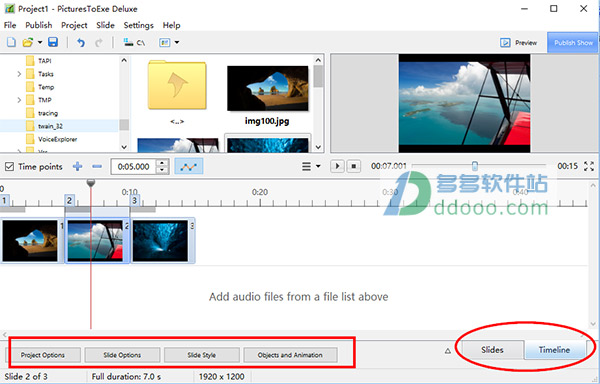Viewport: 600px width, 384px height.
Task: Click the Full duration: 7.0 s status
Action: click(x=126, y=377)
